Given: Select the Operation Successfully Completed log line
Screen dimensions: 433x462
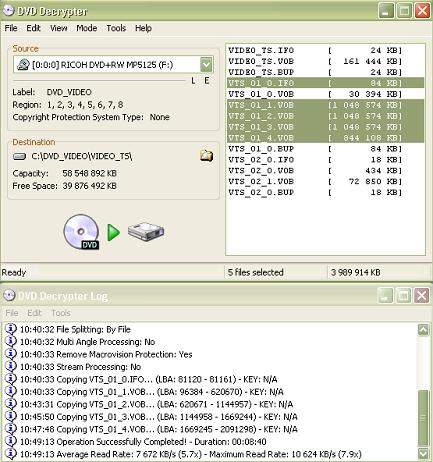Looking at the screenshot, I should pos(143,442).
